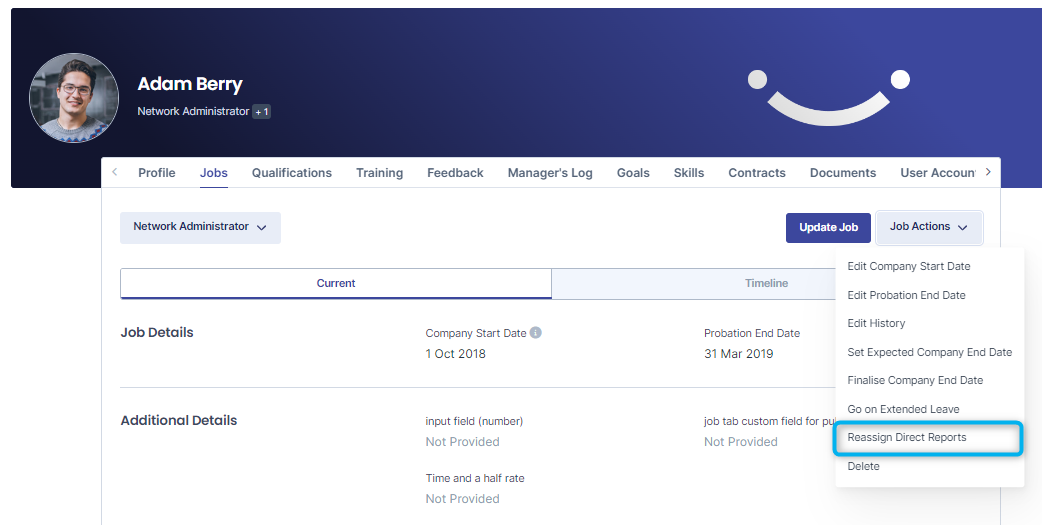Open the Documents tab

pos(843,173)
